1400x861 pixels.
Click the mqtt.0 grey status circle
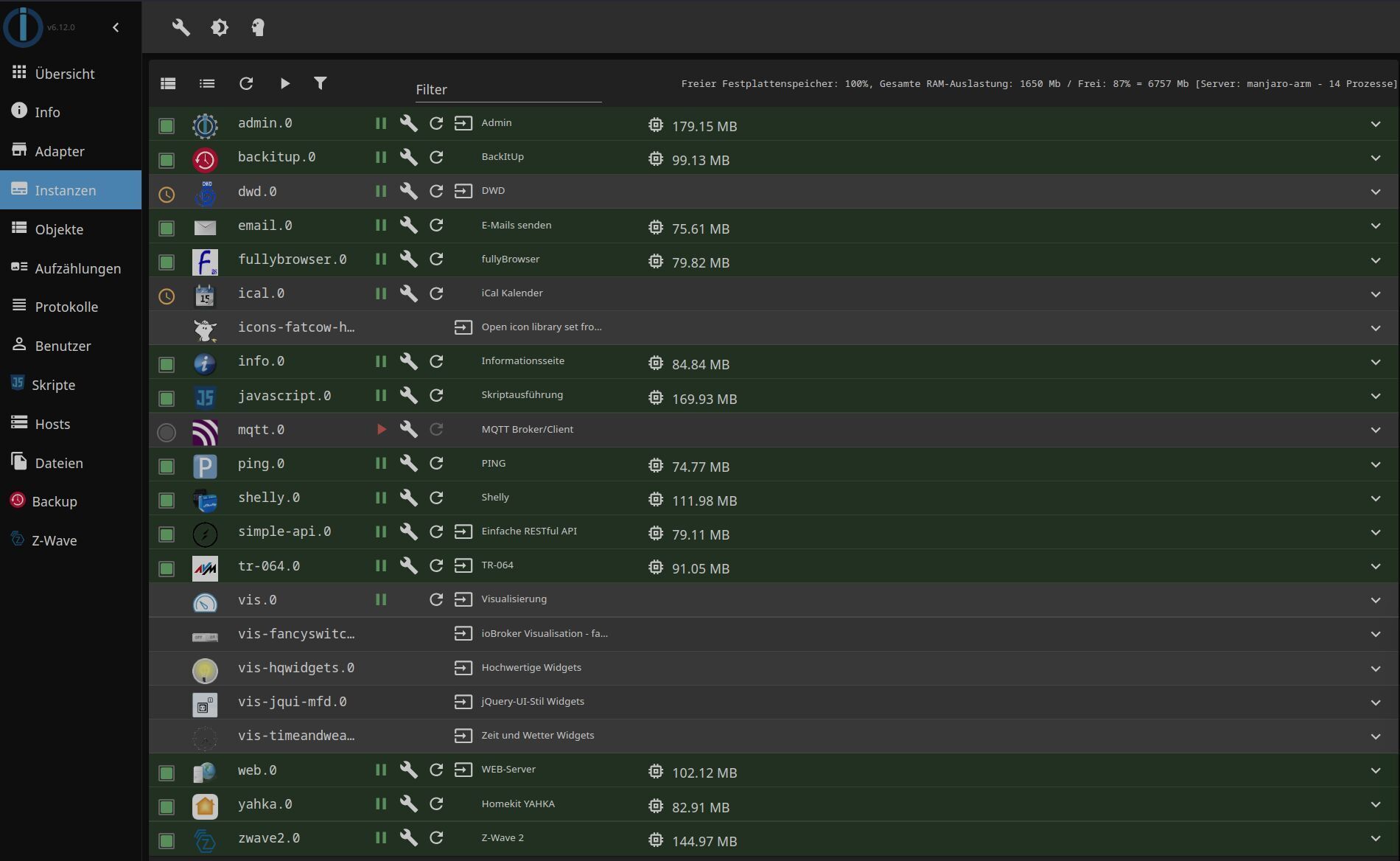pyautogui.click(x=167, y=433)
